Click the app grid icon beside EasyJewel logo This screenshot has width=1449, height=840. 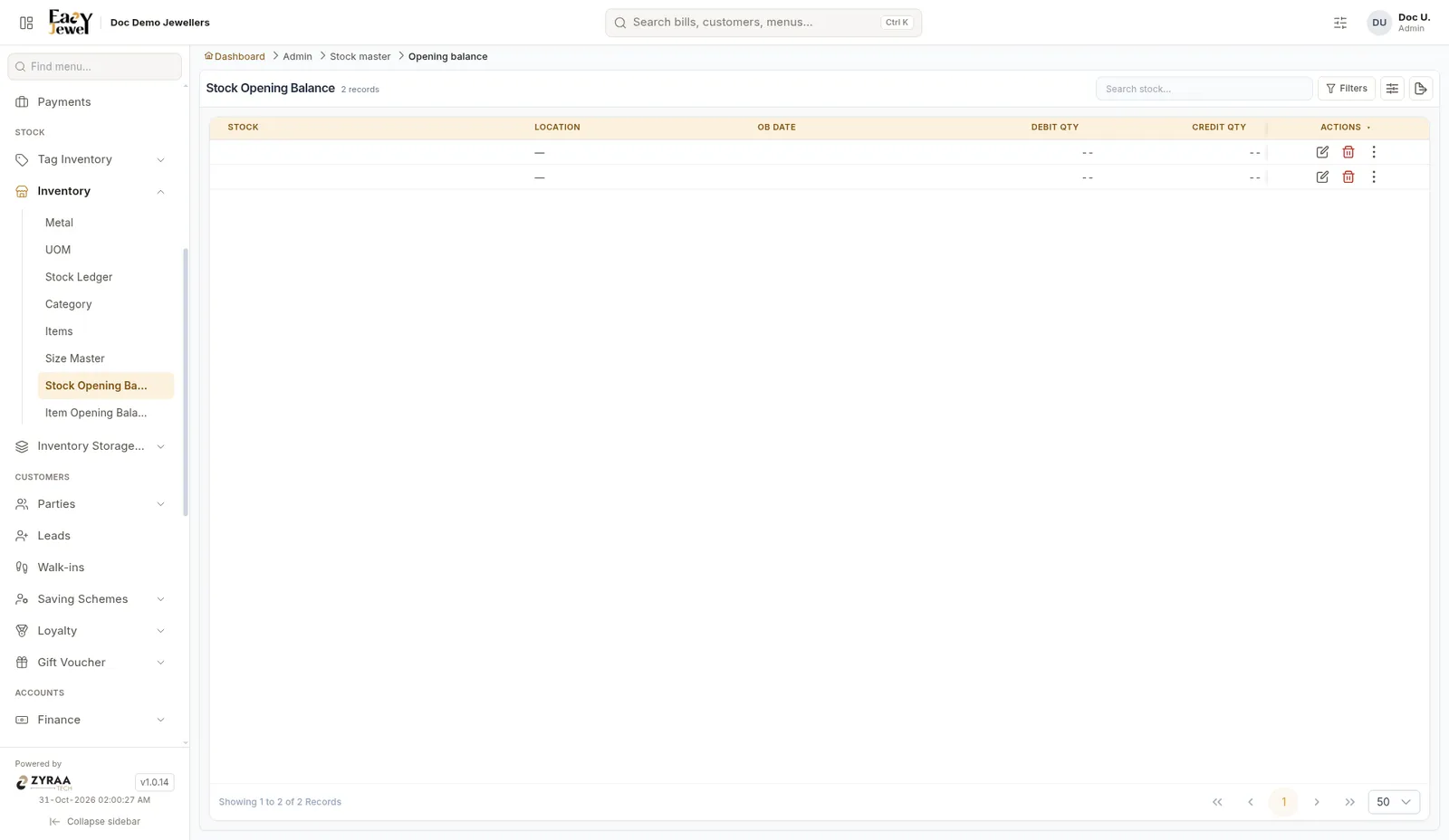pyautogui.click(x=26, y=23)
